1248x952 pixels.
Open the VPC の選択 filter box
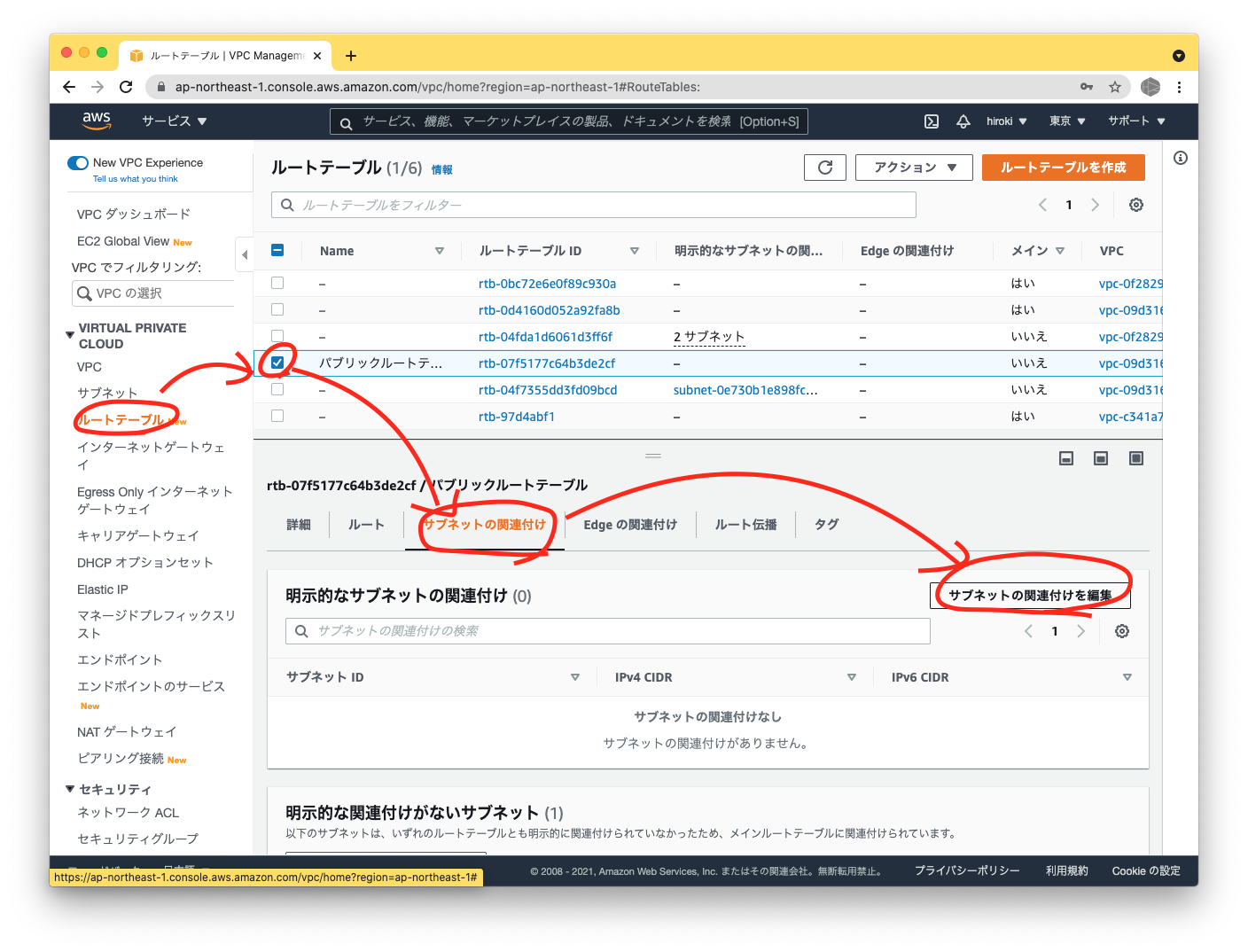pyautogui.click(x=152, y=293)
